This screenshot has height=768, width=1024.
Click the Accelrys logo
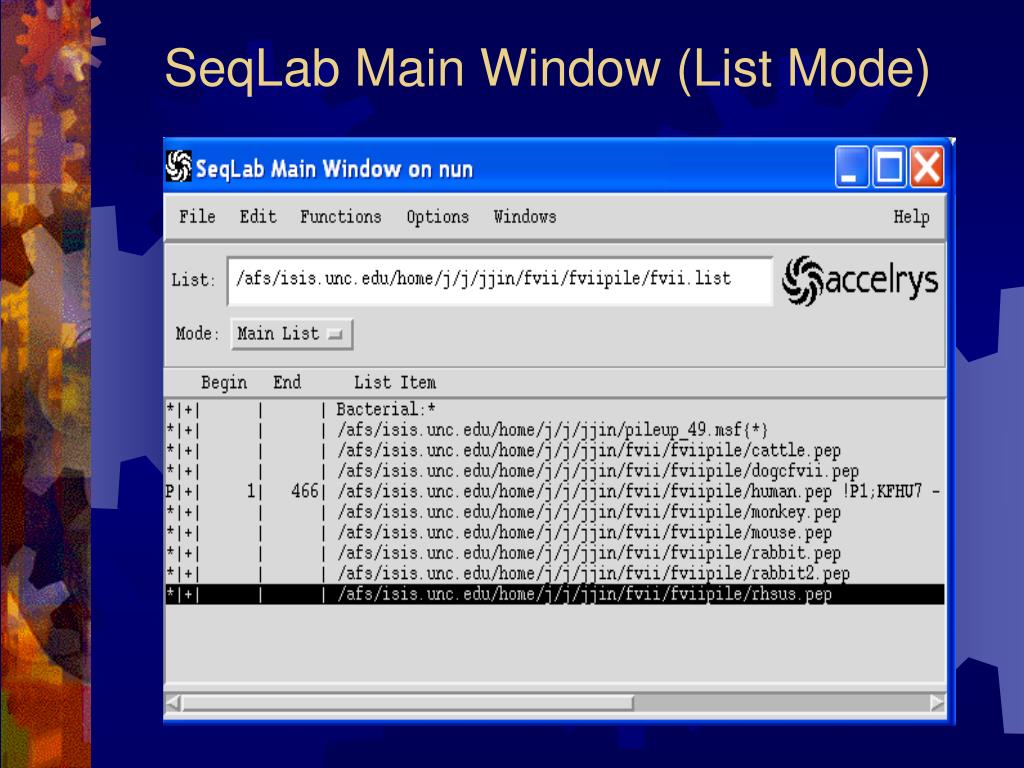(x=860, y=281)
